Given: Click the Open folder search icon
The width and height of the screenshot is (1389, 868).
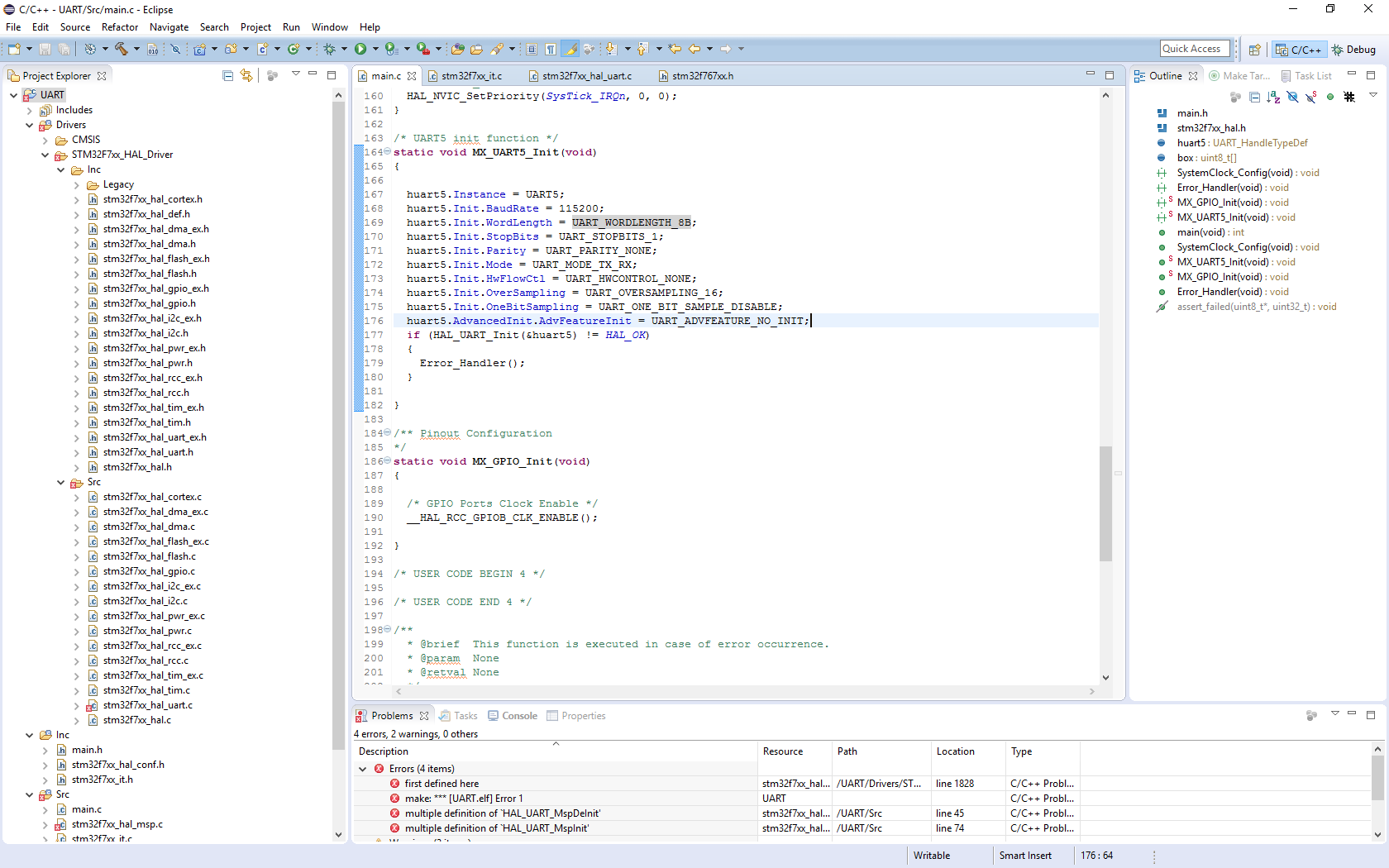Looking at the screenshot, I should [477, 49].
